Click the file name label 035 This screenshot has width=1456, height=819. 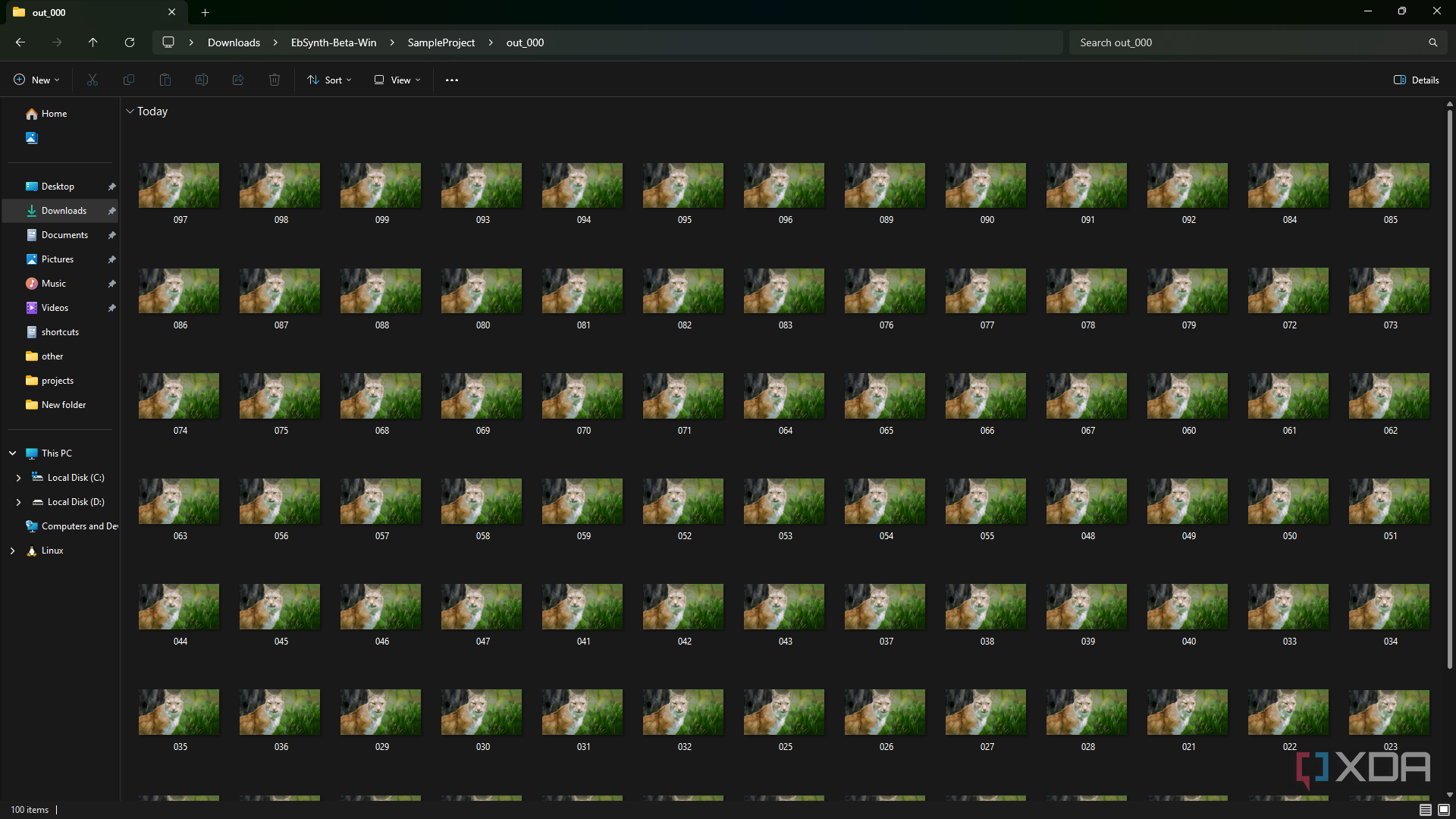pos(180,747)
